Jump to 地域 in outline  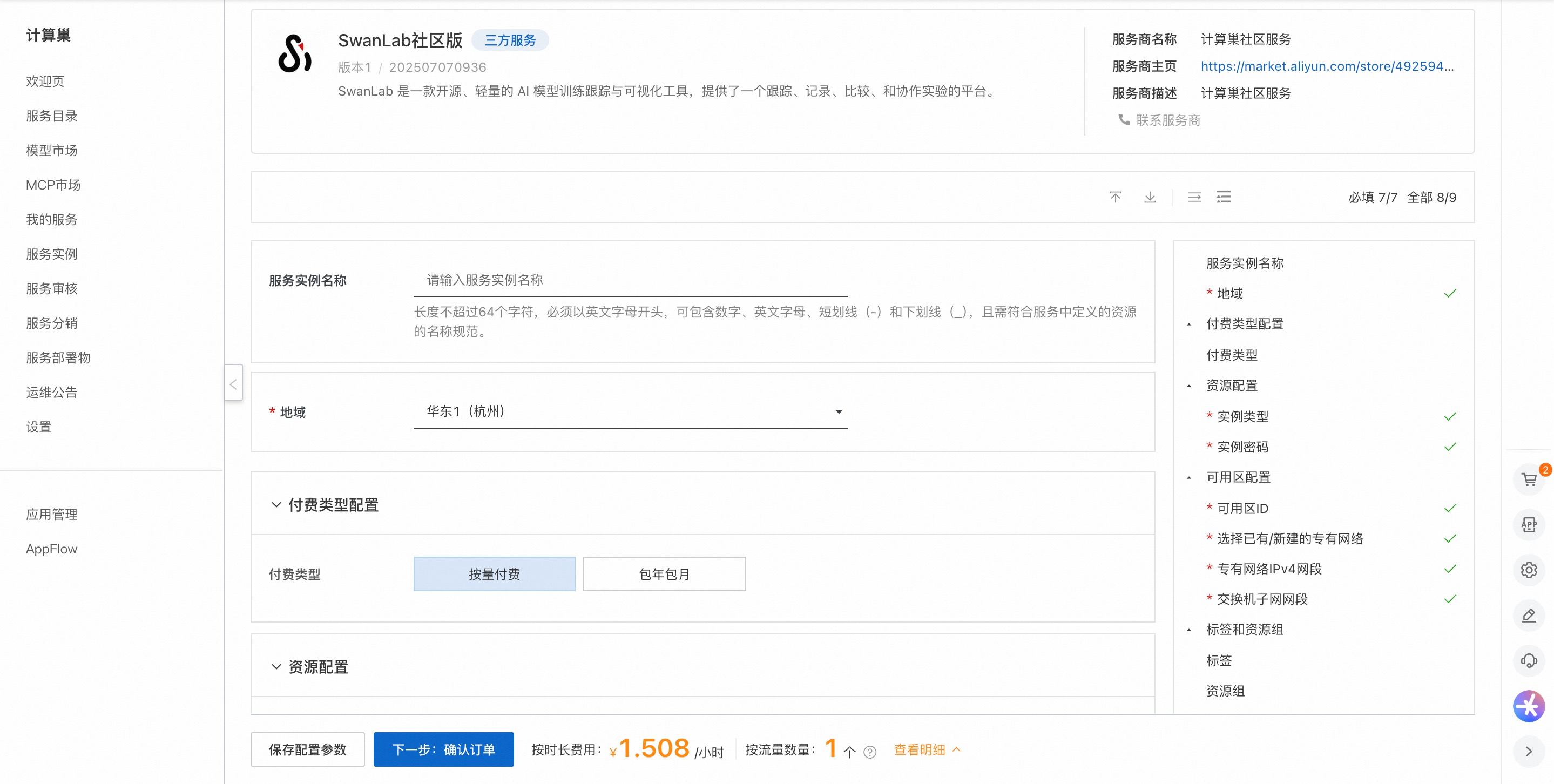click(x=1230, y=293)
